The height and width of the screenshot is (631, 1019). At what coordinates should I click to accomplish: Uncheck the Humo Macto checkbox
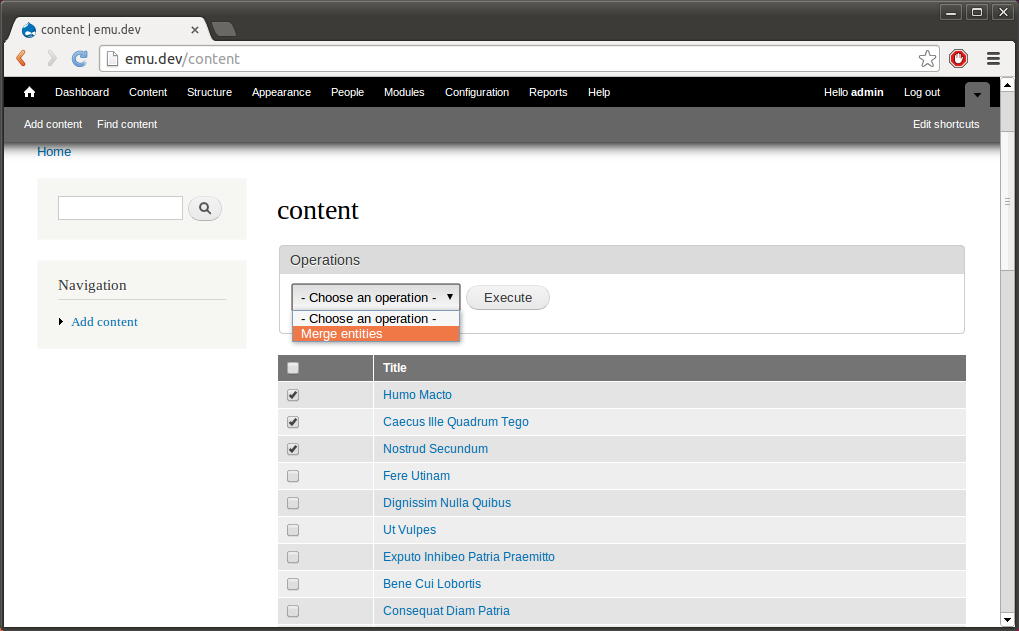(x=292, y=394)
